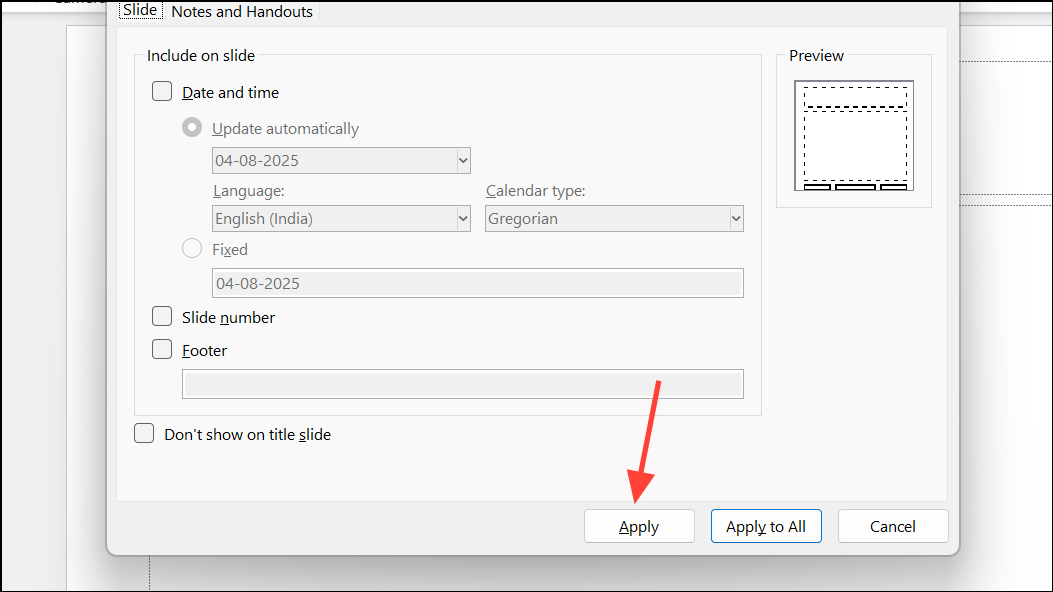Click the Language dropdown chevron arrow
This screenshot has height=592, width=1053.
tap(463, 219)
